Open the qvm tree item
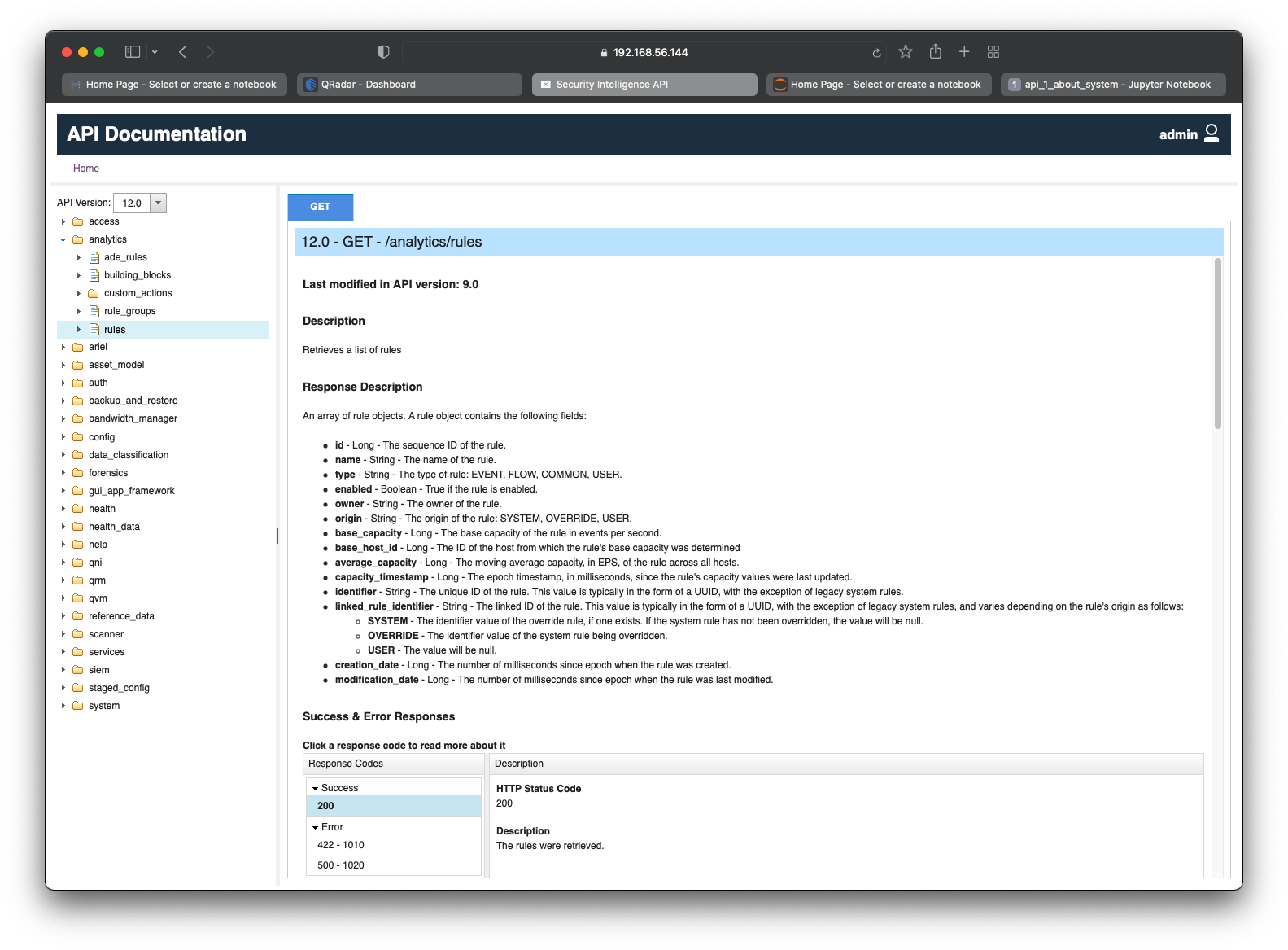This screenshot has width=1288, height=950. point(98,598)
